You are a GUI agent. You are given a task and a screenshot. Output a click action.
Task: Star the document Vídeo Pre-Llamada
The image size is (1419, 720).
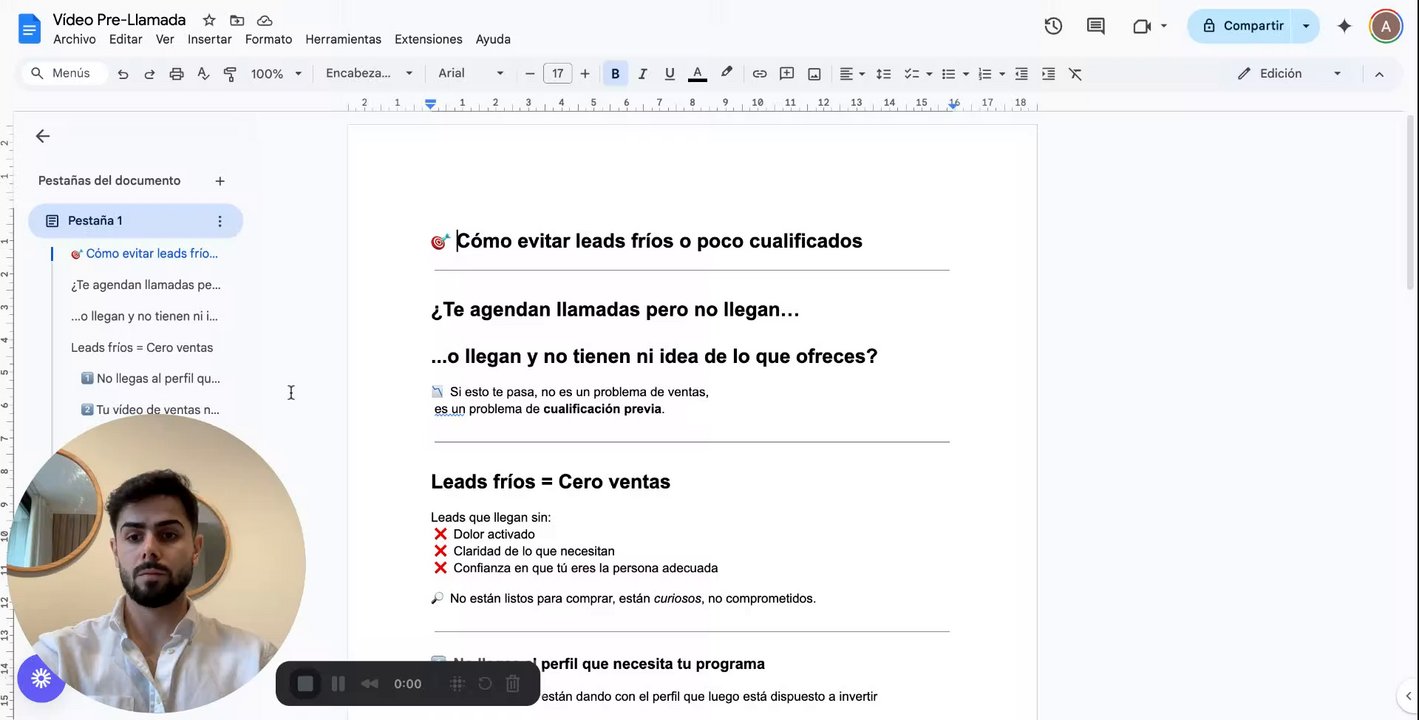[209, 20]
